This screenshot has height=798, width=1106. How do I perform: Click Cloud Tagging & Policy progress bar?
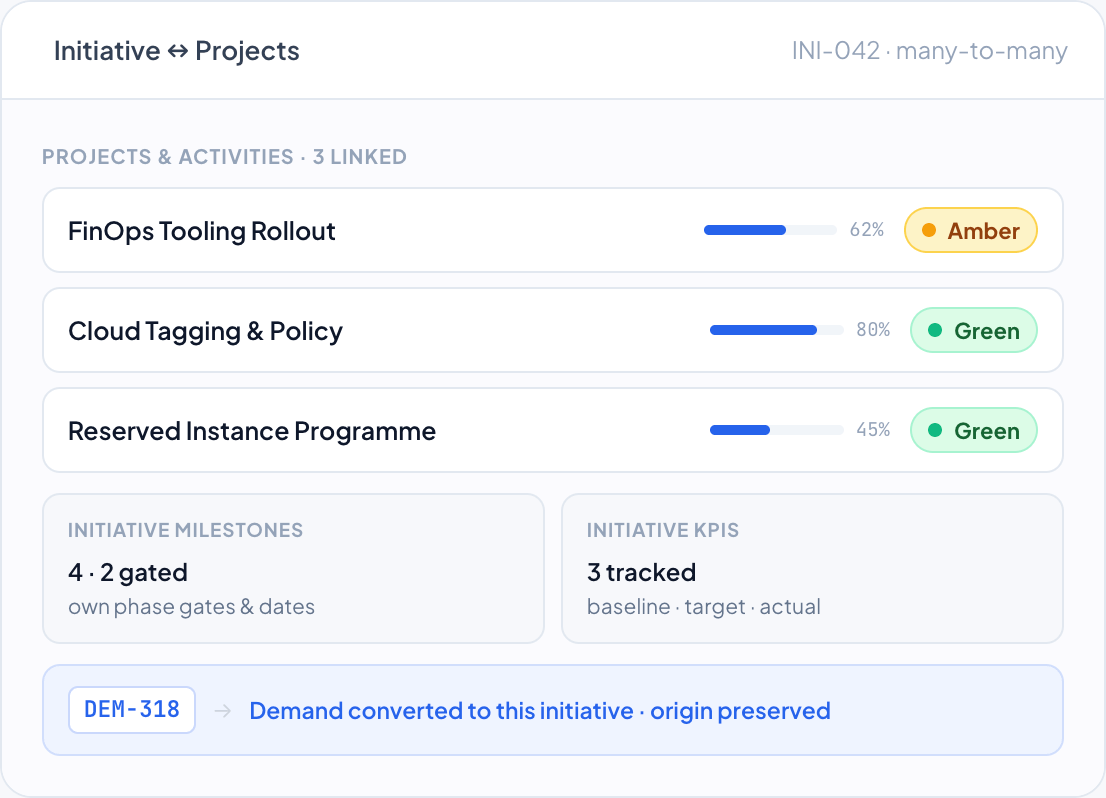point(777,330)
